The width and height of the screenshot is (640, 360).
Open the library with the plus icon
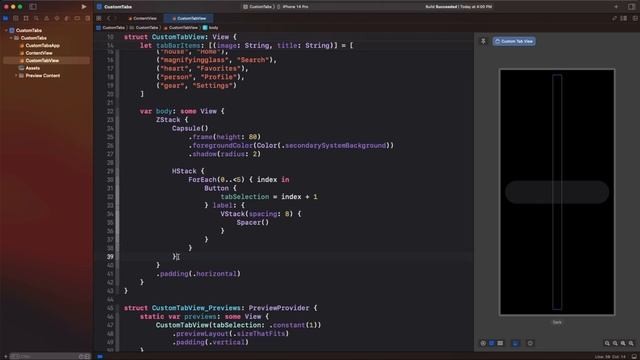pyautogui.click(x=616, y=7)
